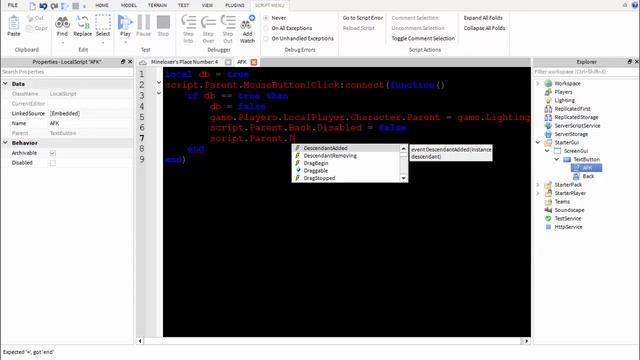
Task: Select On All Exceptions option
Action: click(266, 28)
